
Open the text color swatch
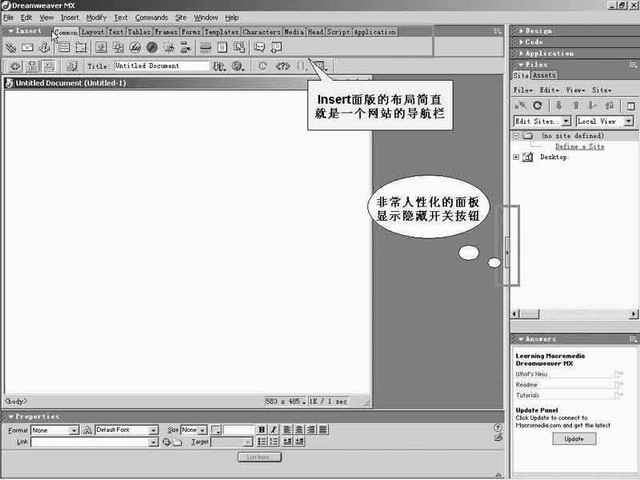point(216,430)
